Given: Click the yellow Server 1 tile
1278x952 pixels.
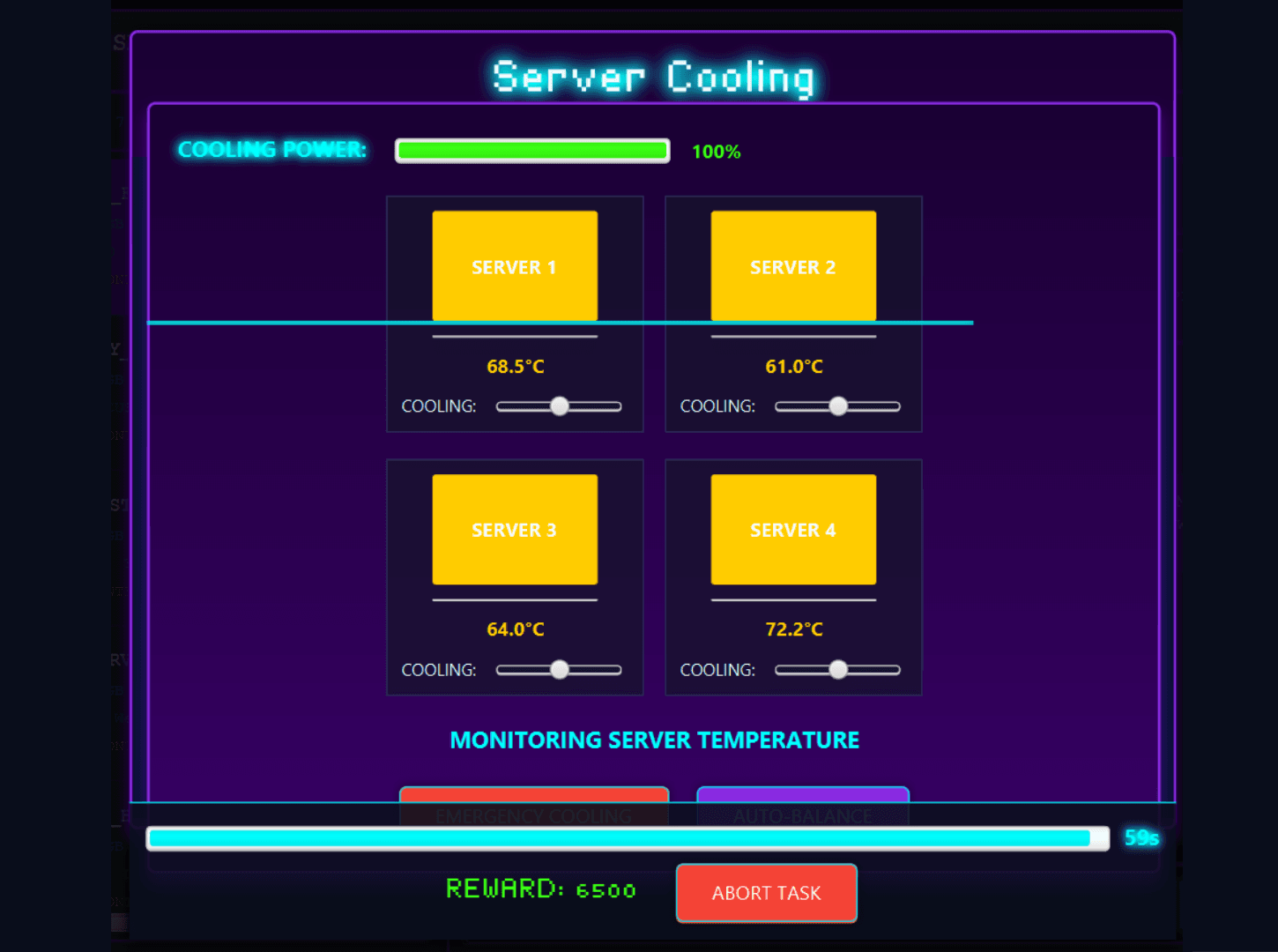Looking at the screenshot, I should tap(515, 265).
